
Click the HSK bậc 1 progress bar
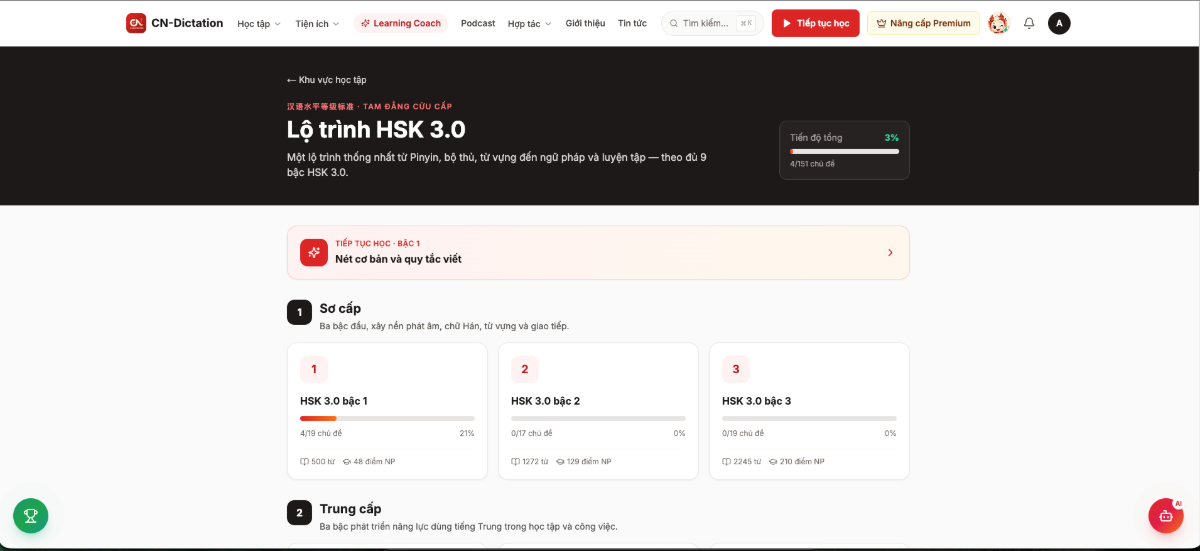pos(387,418)
